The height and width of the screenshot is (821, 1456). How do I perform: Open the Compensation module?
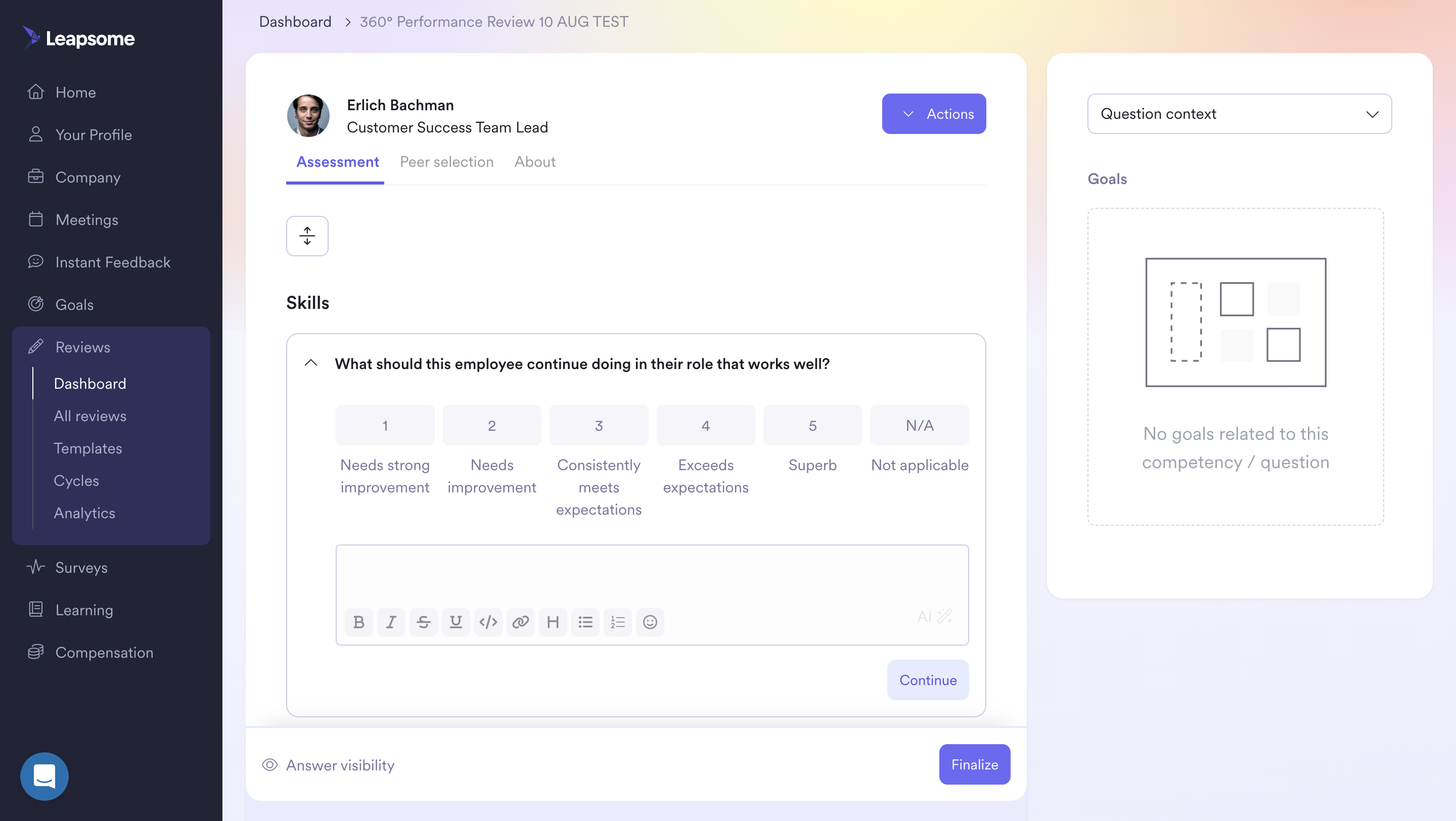[x=90, y=652]
